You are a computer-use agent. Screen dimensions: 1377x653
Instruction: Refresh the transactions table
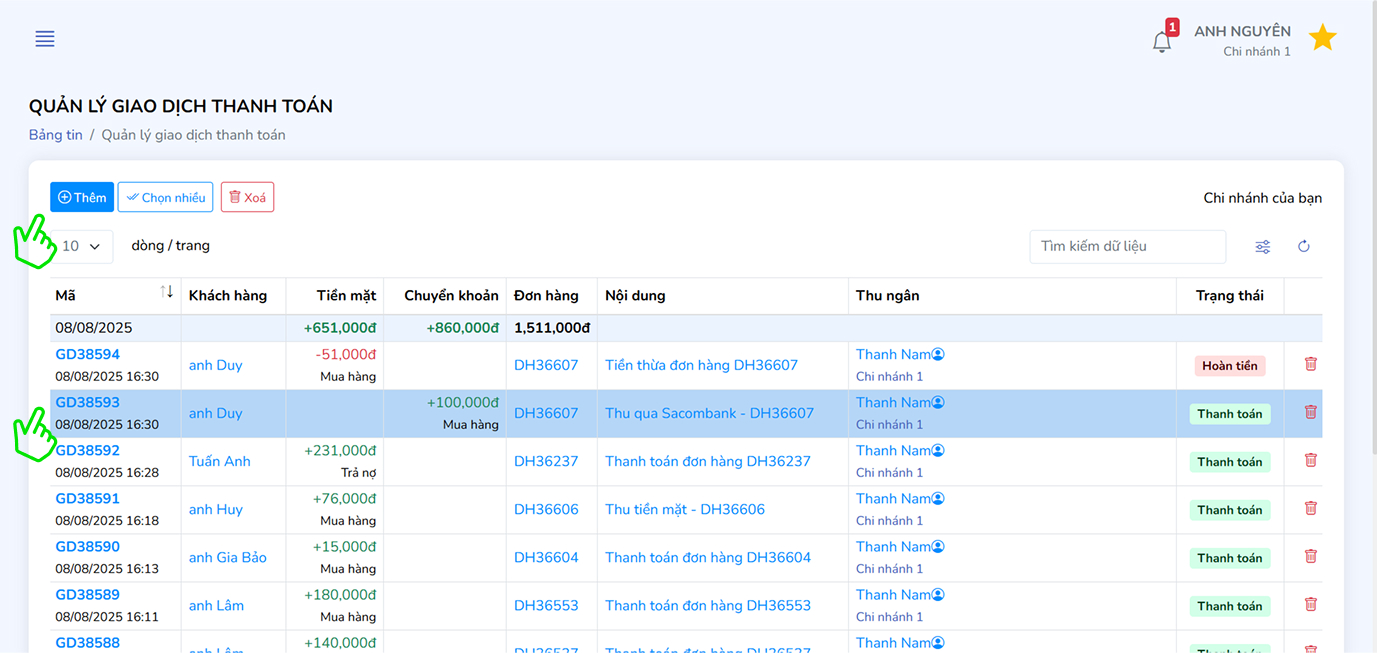point(1303,247)
